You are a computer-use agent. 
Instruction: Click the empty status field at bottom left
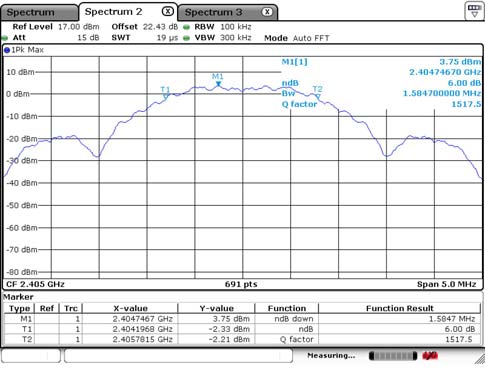(31, 356)
